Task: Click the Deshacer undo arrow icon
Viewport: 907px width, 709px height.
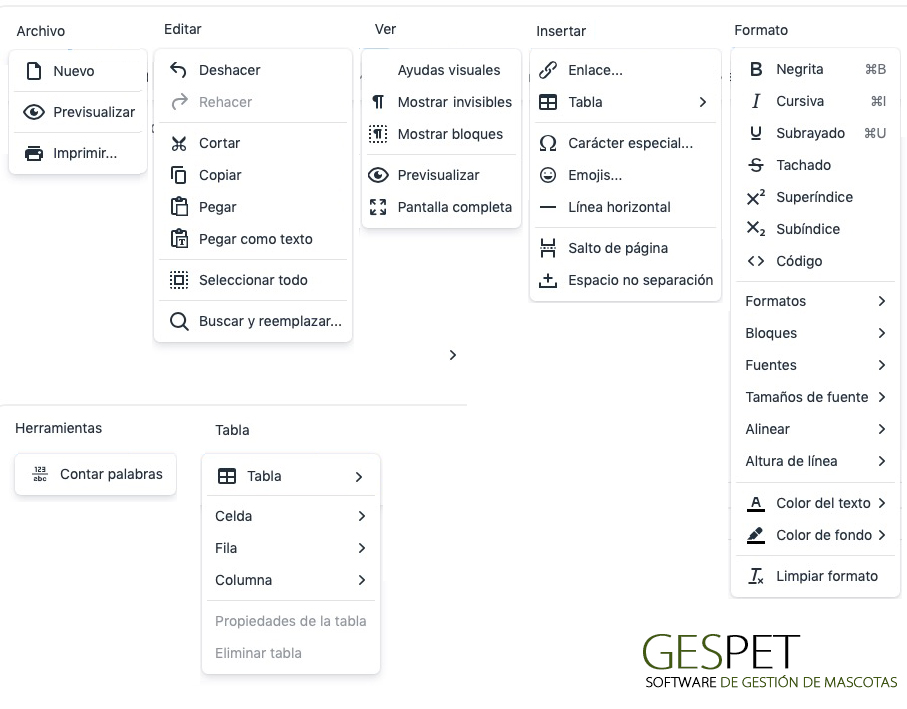Action: point(178,70)
